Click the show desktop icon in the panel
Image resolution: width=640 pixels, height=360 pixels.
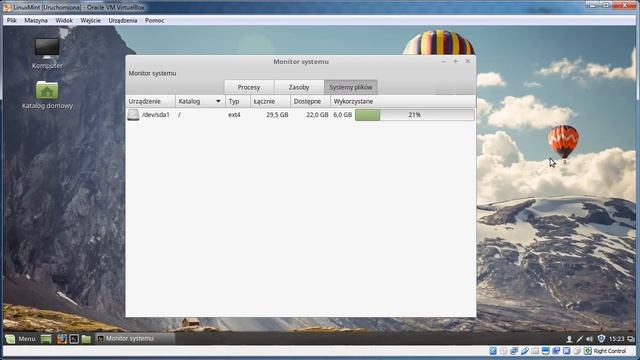(x=46, y=339)
